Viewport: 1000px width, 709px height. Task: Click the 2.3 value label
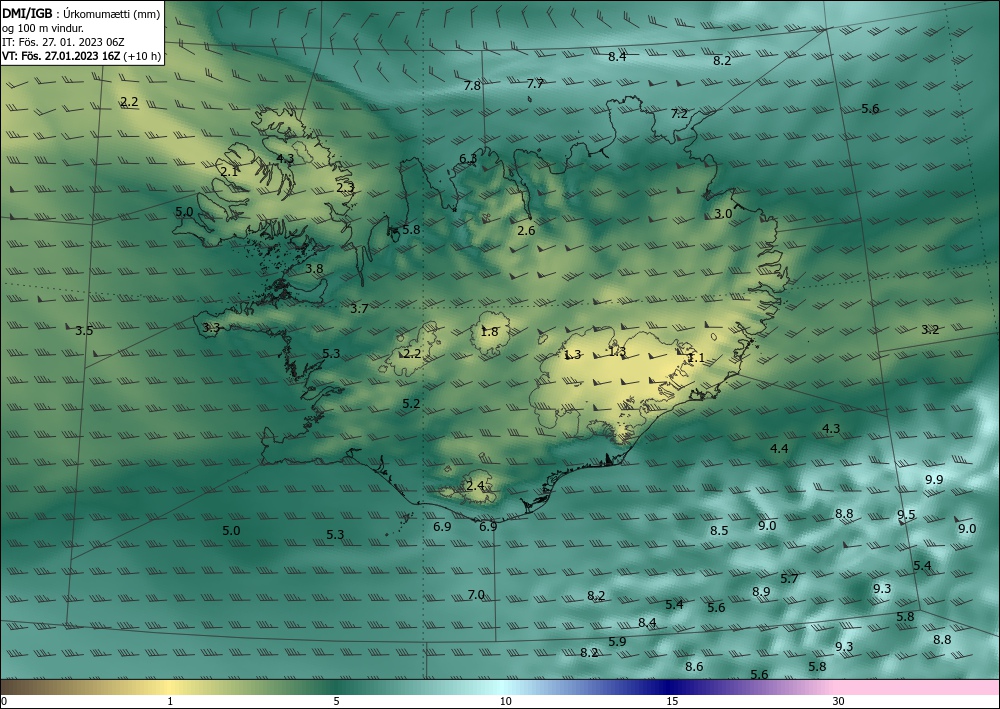pyautogui.click(x=345, y=187)
